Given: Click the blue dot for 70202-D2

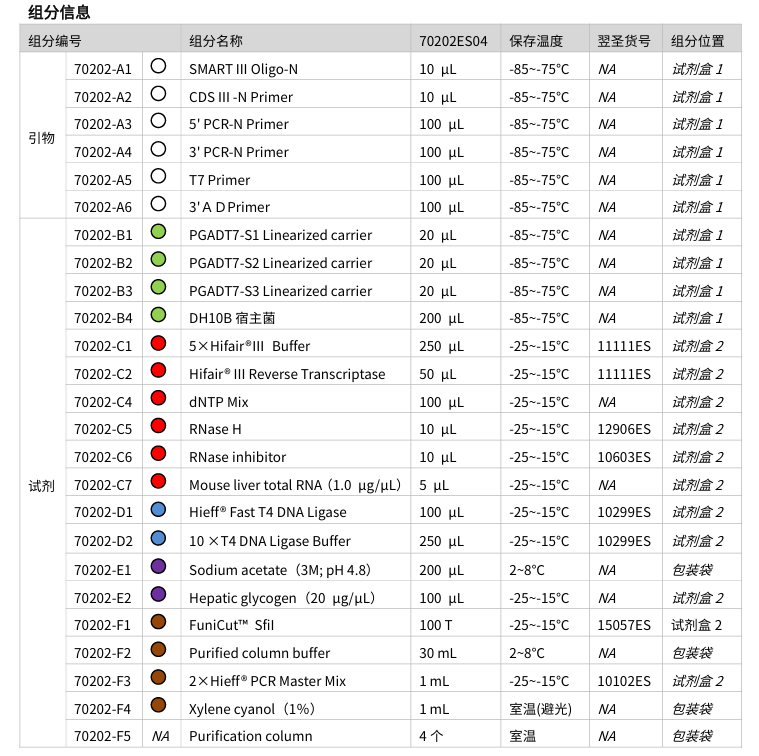Looking at the screenshot, I should tap(158, 538).
